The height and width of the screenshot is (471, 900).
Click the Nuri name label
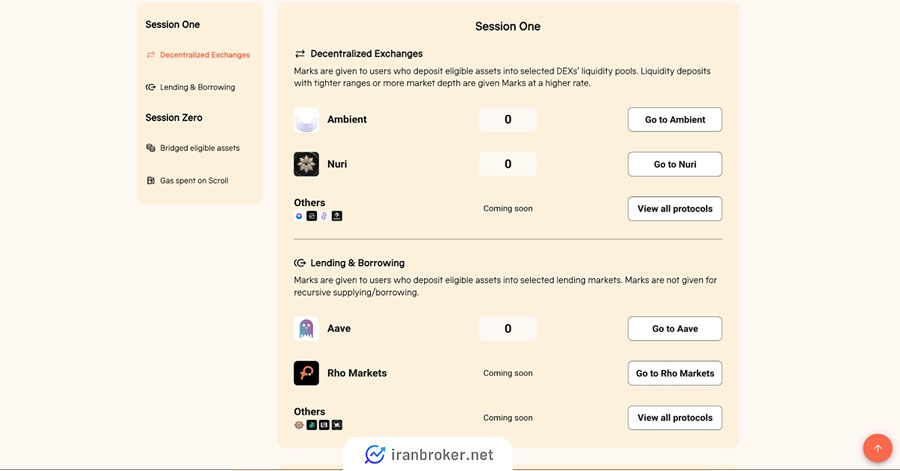(x=338, y=164)
